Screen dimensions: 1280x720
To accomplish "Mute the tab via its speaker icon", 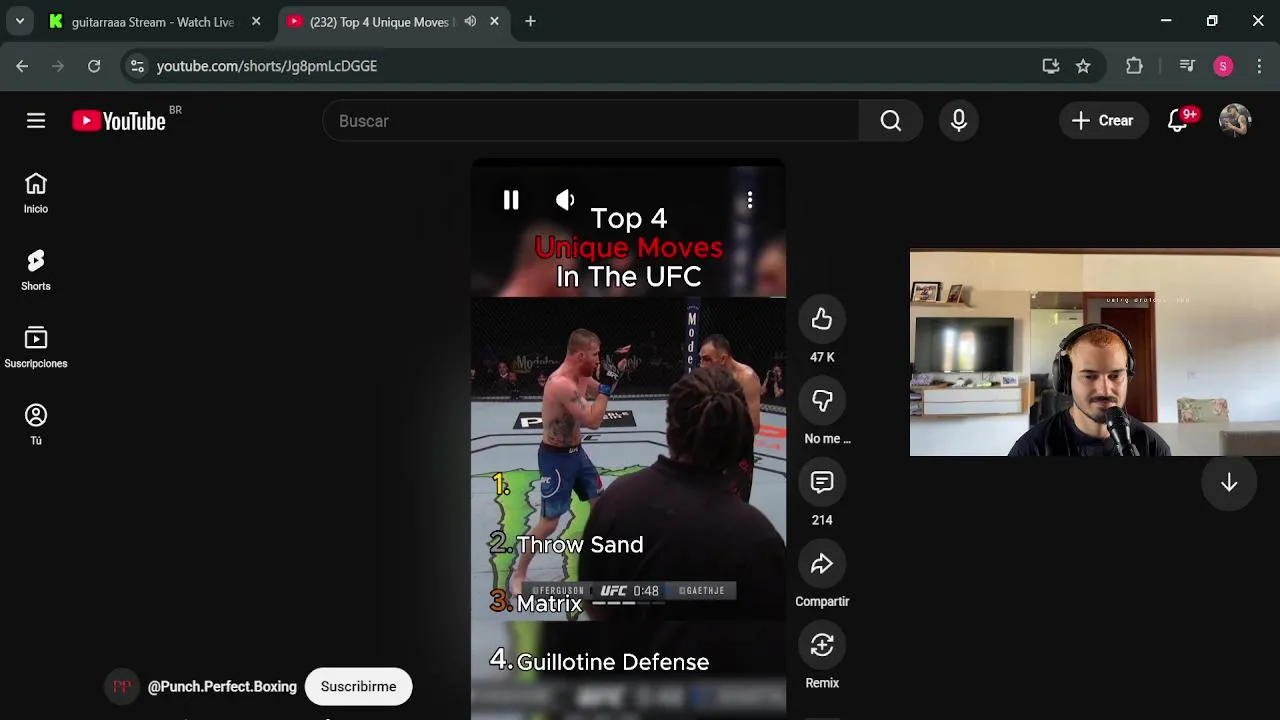I will pos(470,22).
